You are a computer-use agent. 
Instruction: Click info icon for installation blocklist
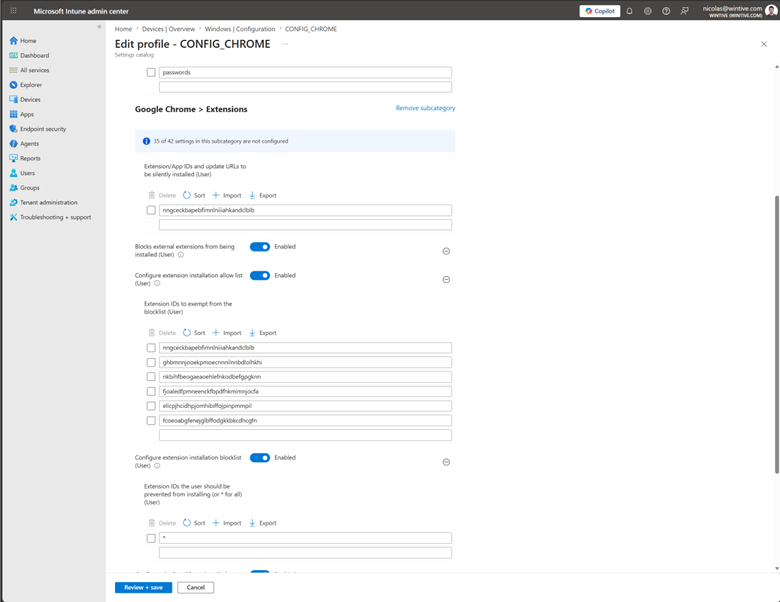(157, 466)
